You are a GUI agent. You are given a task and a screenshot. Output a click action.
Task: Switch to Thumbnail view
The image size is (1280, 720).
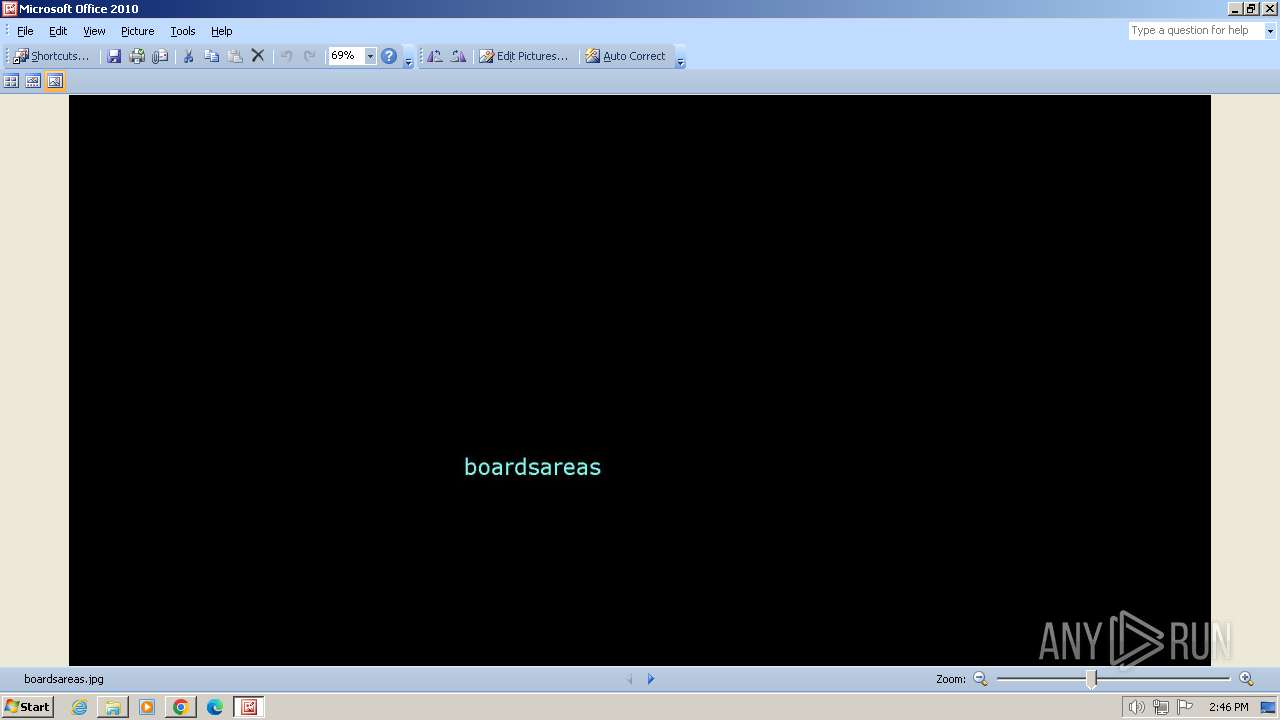(11, 81)
